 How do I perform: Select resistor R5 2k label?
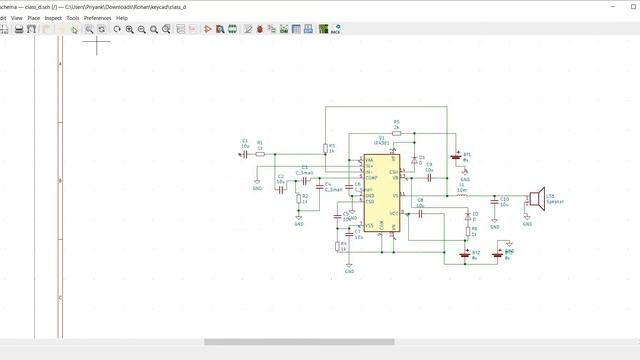[x=396, y=125]
